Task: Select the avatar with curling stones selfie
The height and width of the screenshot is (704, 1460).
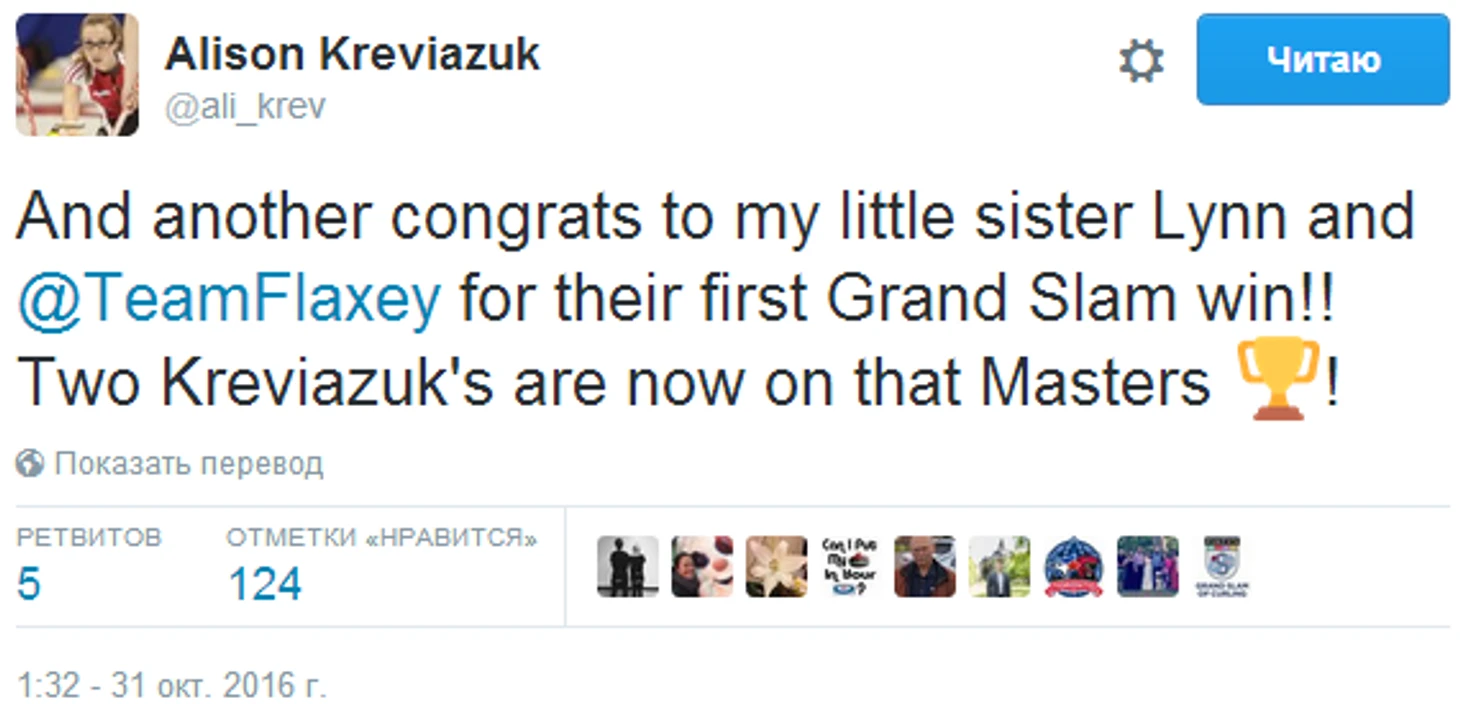Action: coord(702,567)
